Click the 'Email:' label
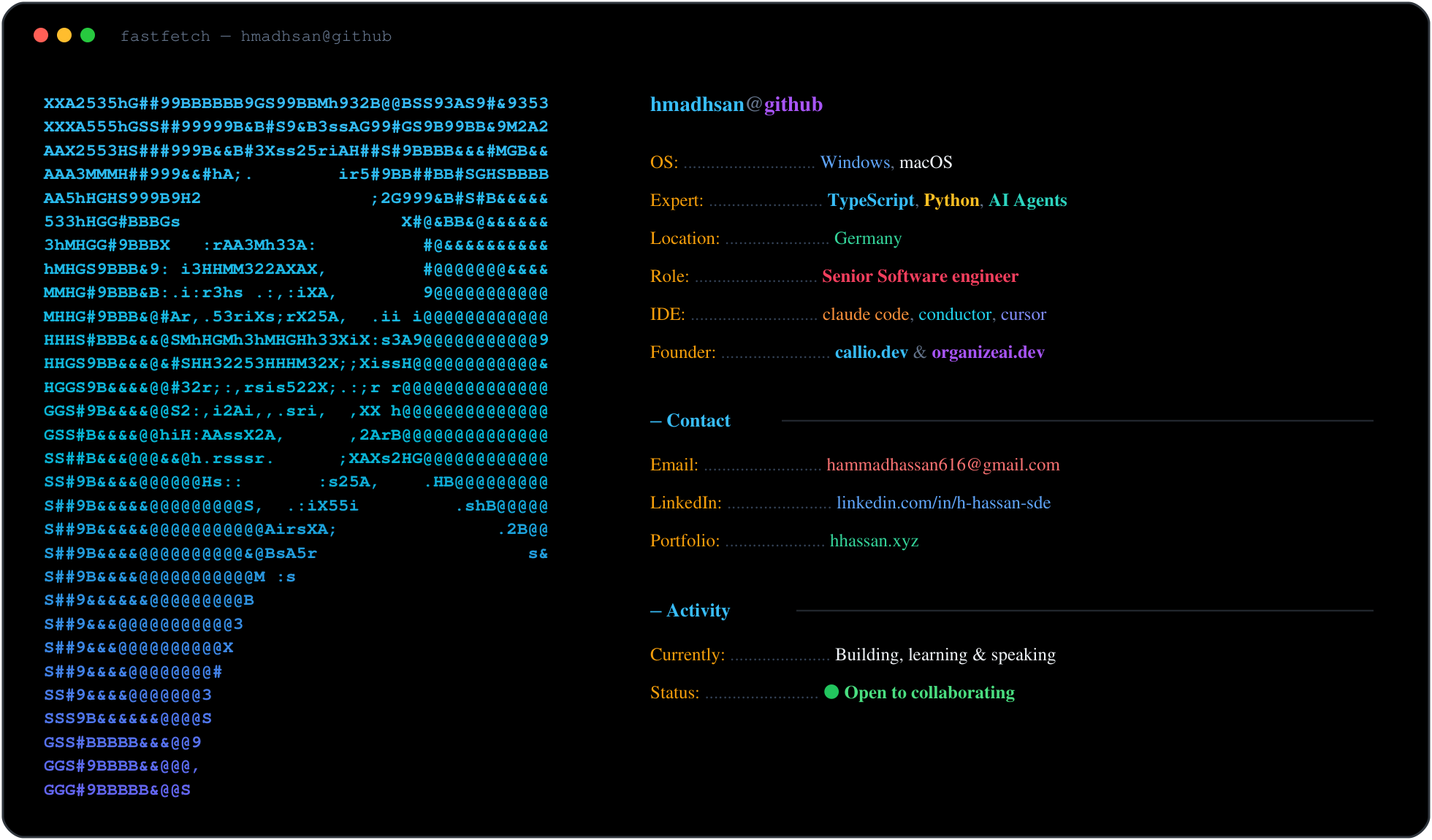The width and height of the screenshot is (1432, 840). click(x=674, y=465)
